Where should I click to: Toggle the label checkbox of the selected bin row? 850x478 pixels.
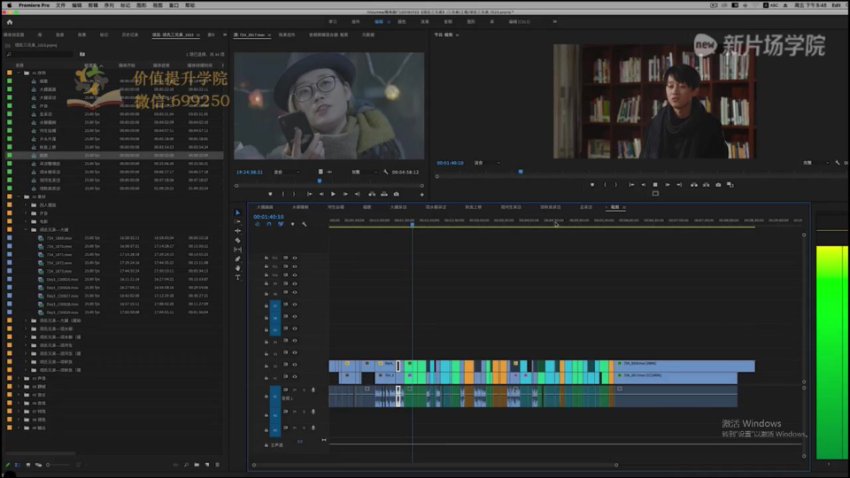[9, 155]
